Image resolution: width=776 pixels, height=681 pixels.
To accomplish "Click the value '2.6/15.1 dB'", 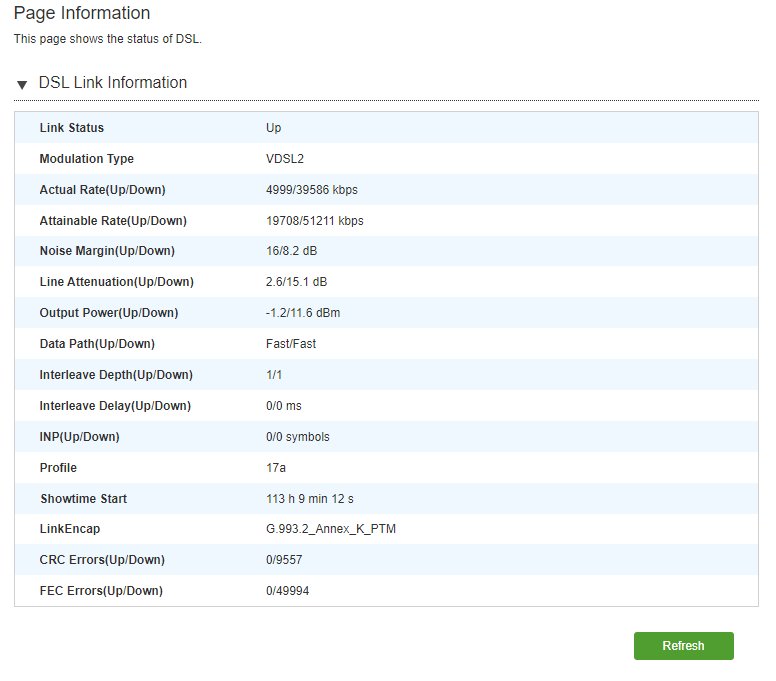I will [296, 282].
